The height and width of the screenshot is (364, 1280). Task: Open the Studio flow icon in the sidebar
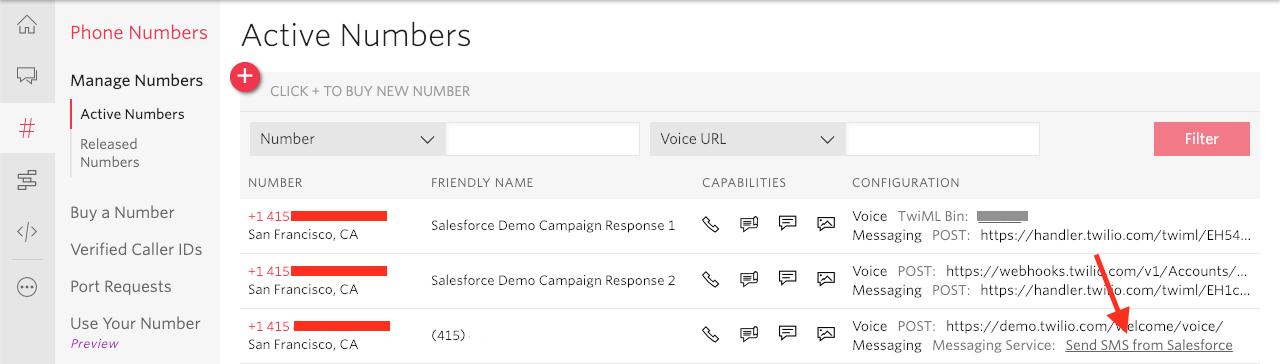point(27,180)
